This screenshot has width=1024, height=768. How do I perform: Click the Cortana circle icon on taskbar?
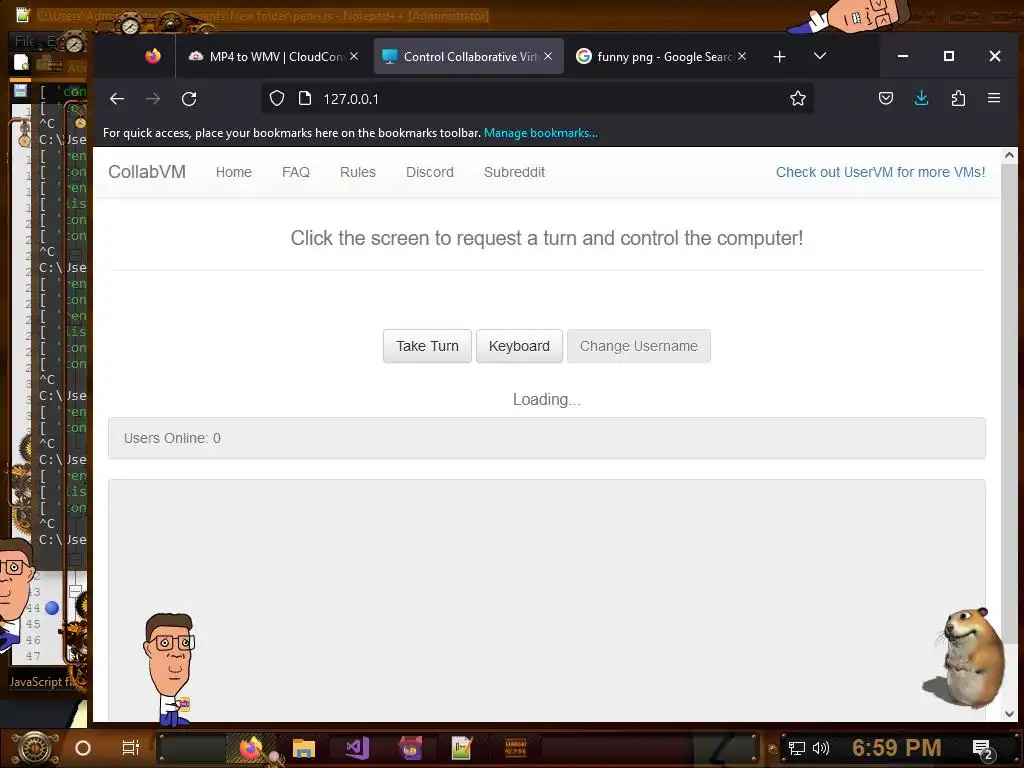[83, 748]
